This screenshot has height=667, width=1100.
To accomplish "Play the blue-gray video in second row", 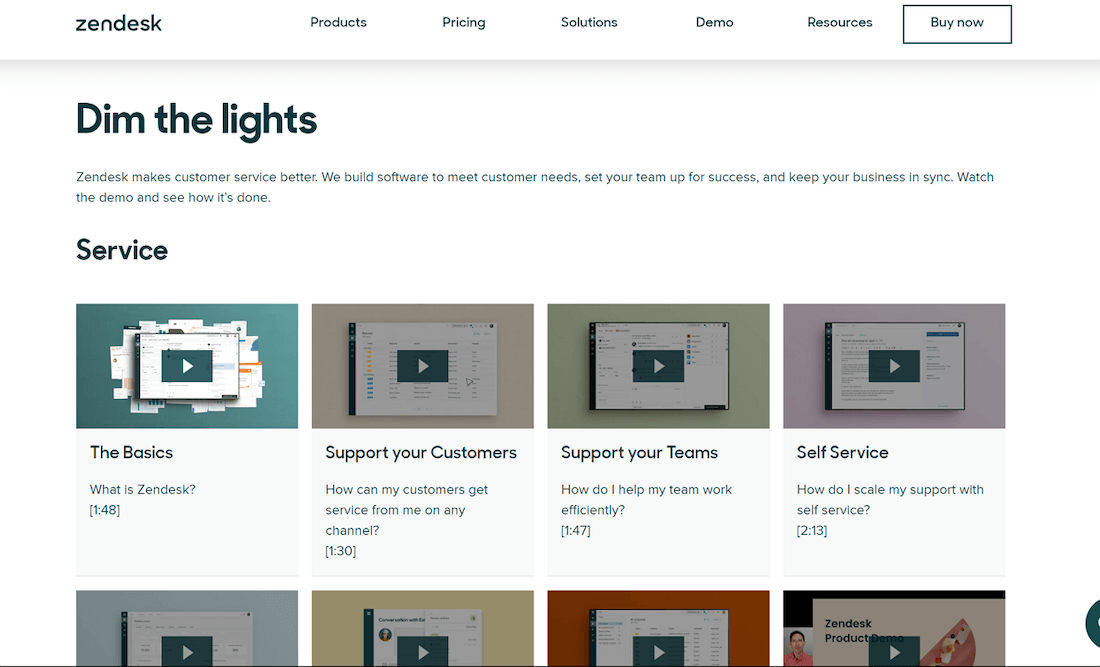I will coord(187,652).
